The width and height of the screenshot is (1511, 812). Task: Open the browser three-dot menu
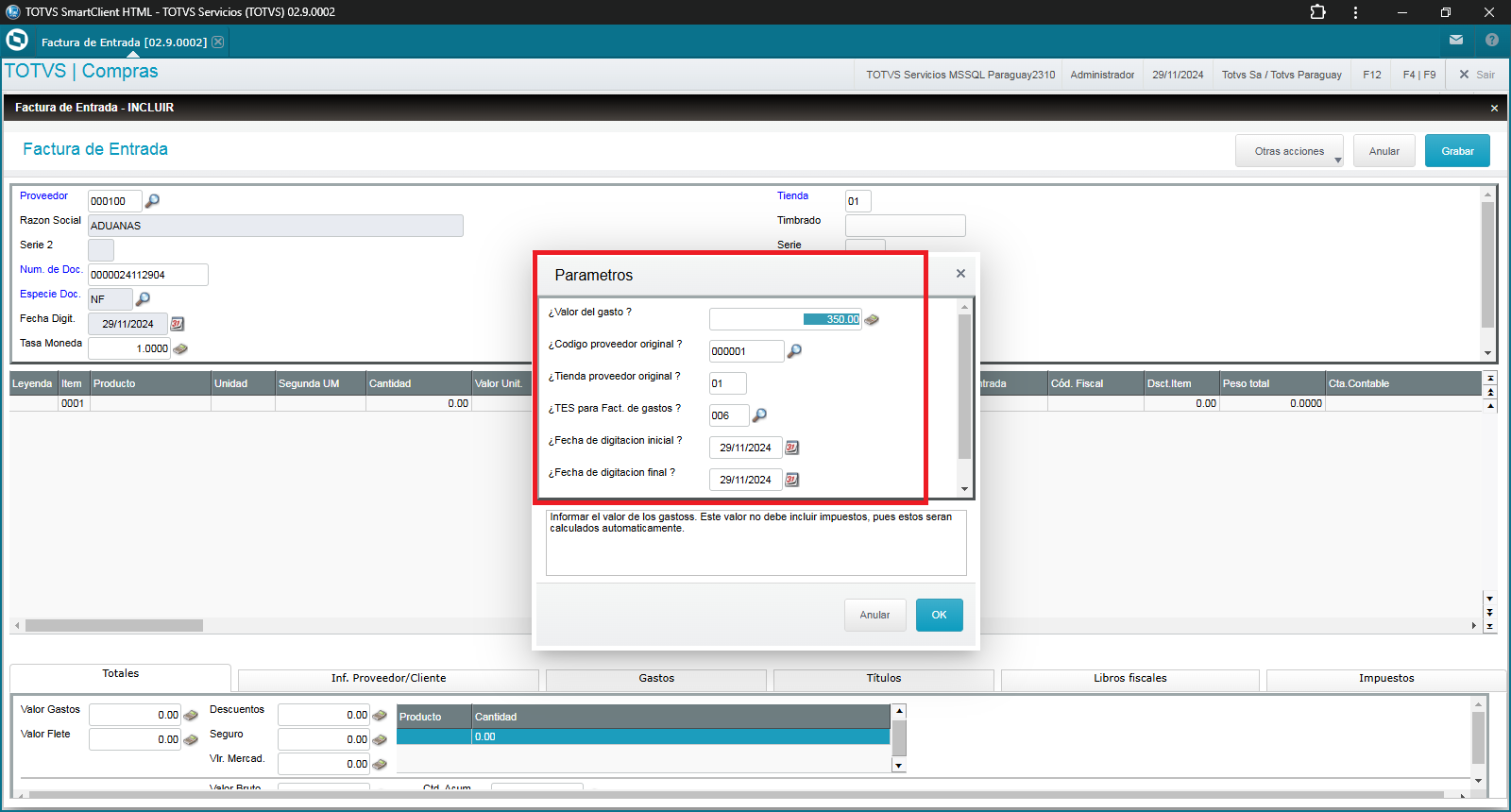pyautogui.click(x=1355, y=12)
